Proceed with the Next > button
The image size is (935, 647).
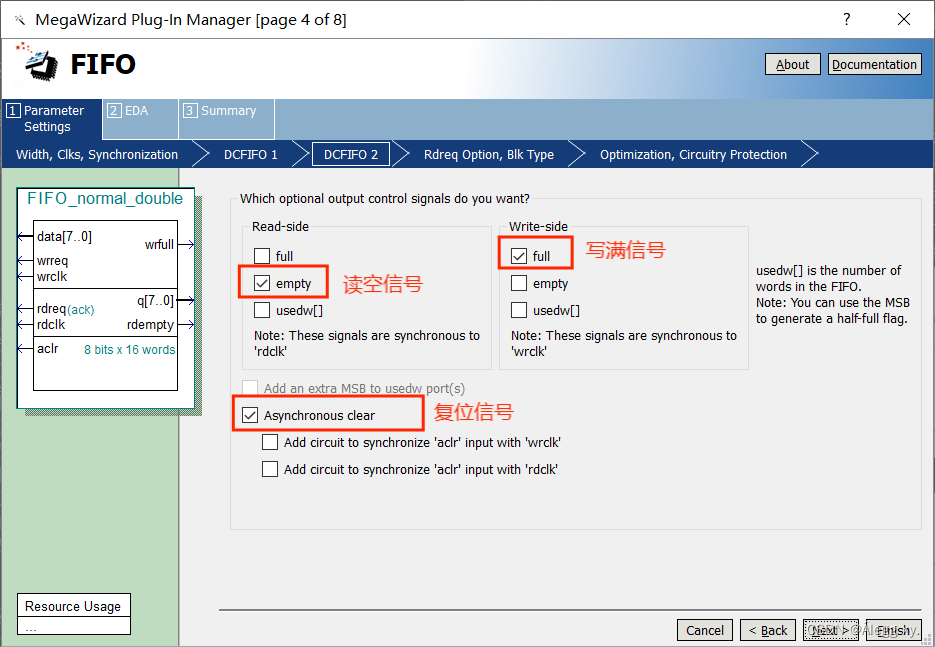pyautogui.click(x=831, y=630)
